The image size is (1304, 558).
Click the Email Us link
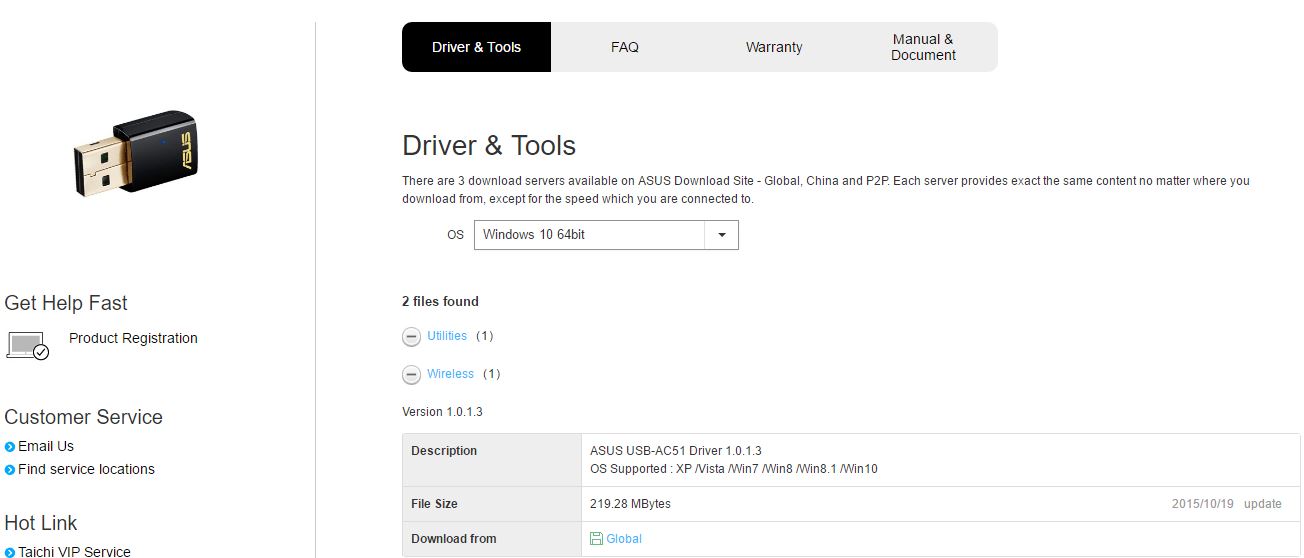coord(46,446)
